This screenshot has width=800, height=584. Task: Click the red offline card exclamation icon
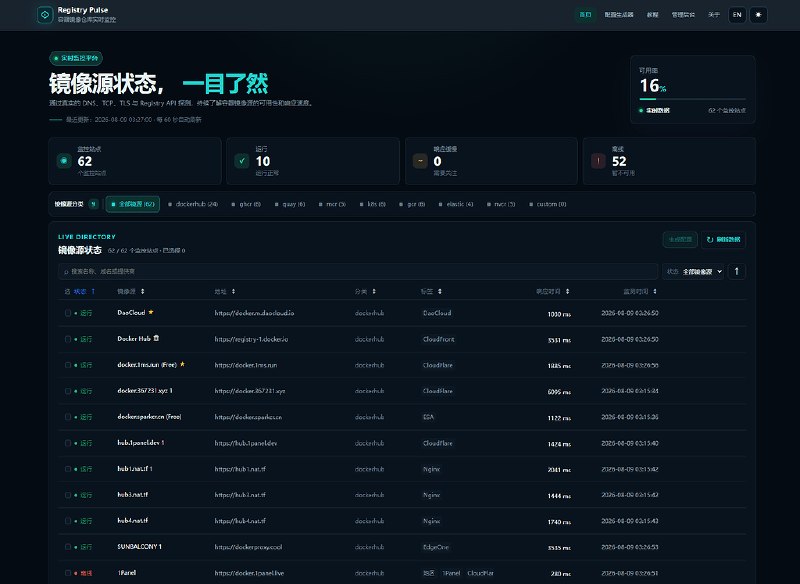[x=598, y=161]
